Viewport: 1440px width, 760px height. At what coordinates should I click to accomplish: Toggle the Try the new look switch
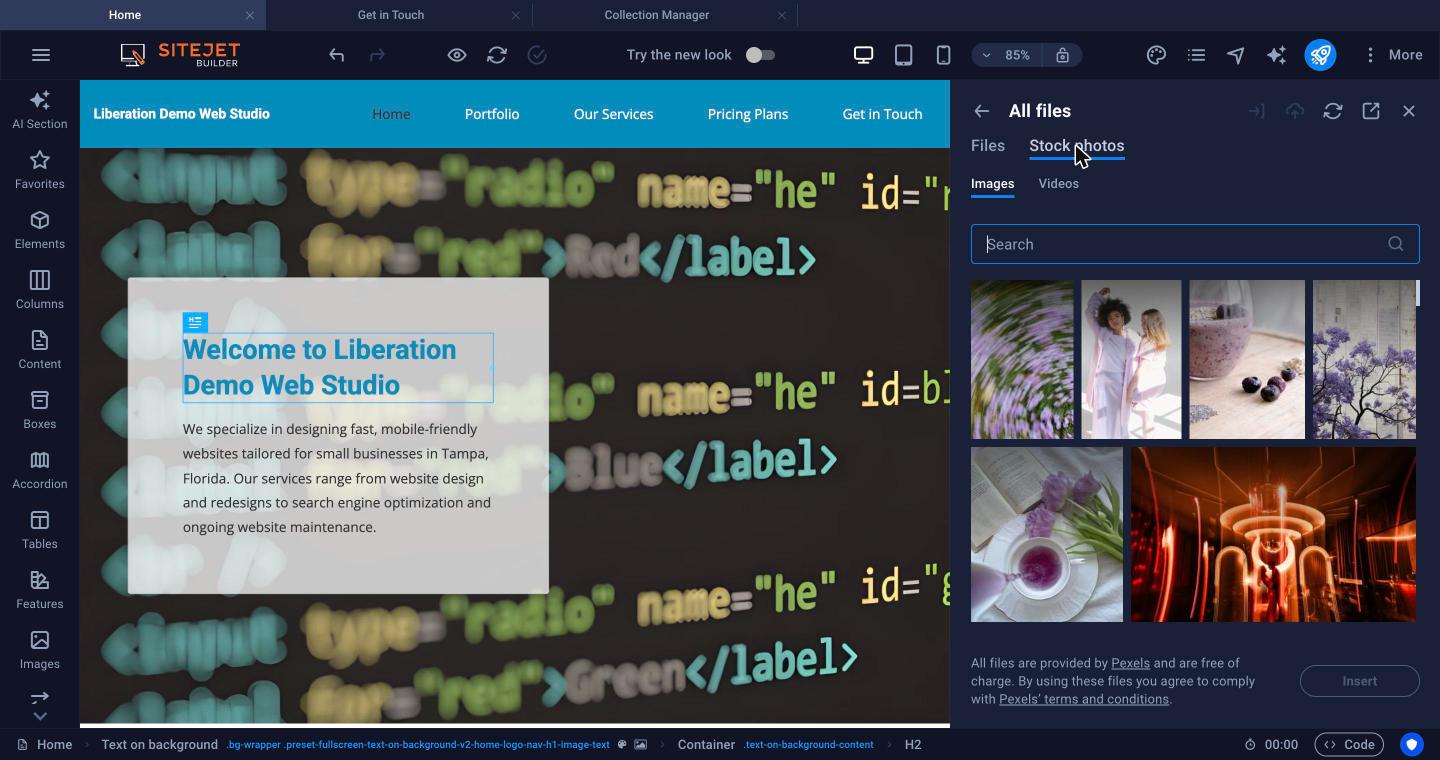coord(760,55)
